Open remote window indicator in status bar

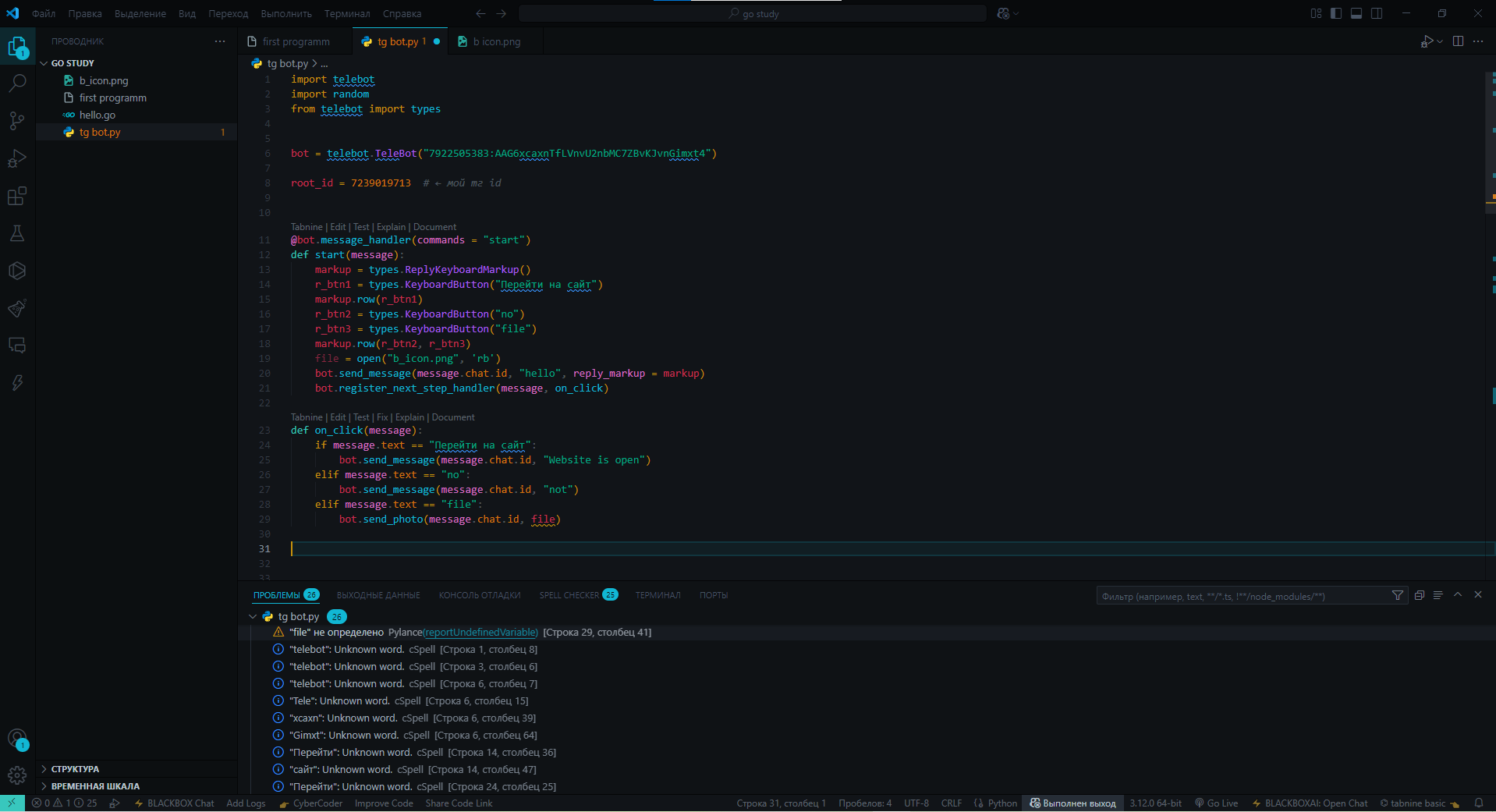click(12, 803)
